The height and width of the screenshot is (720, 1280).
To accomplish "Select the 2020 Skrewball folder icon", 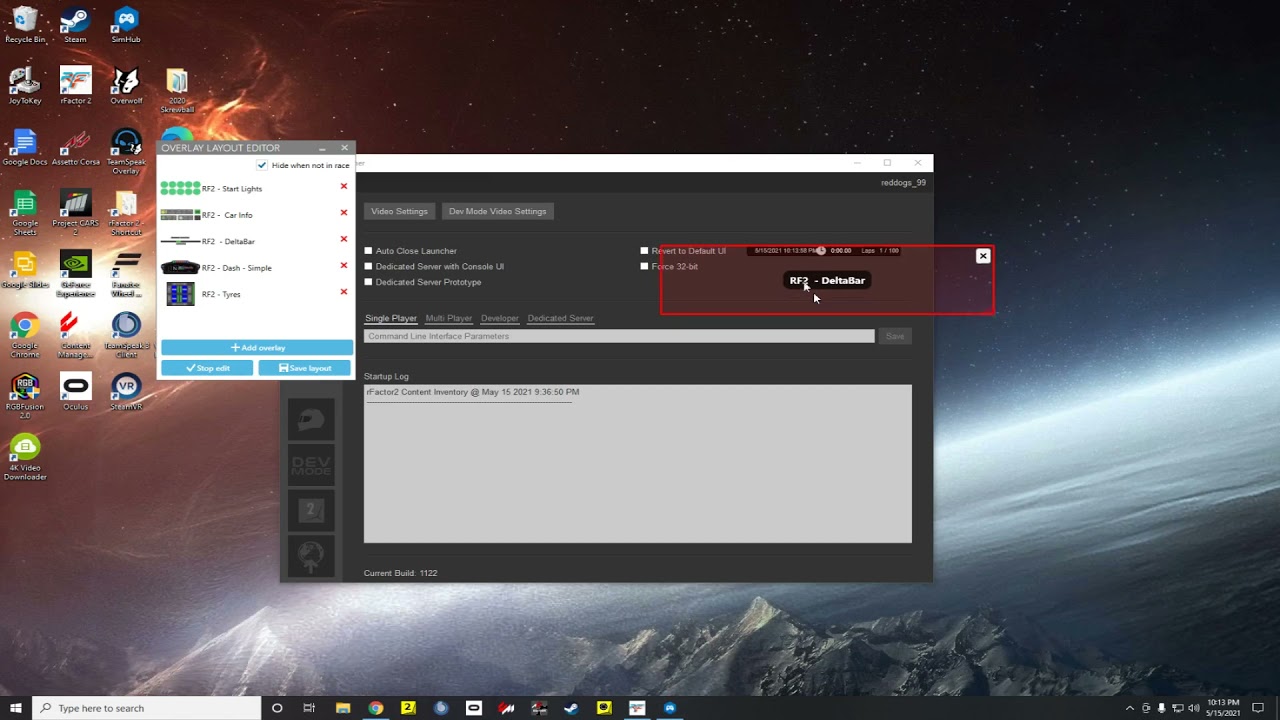I will (x=177, y=90).
